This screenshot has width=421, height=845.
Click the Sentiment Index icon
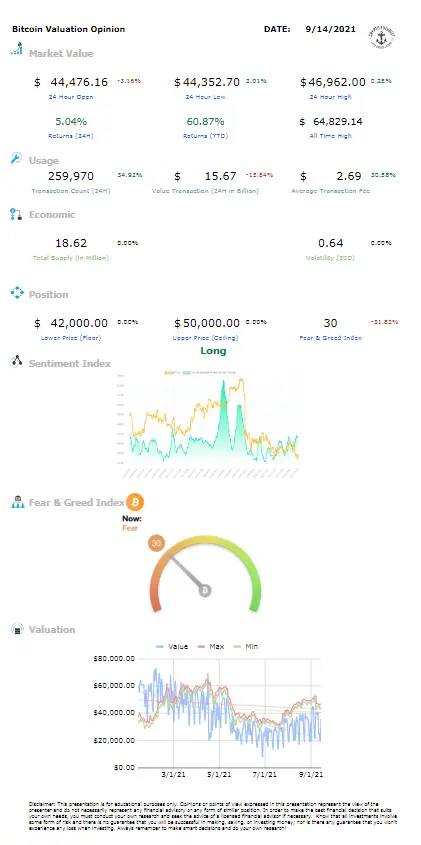pos(16,362)
